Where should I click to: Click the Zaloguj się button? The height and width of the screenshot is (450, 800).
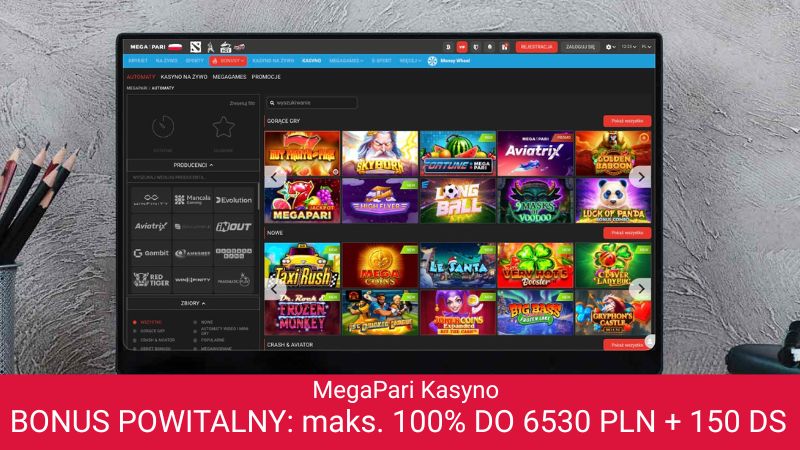point(580,47)
